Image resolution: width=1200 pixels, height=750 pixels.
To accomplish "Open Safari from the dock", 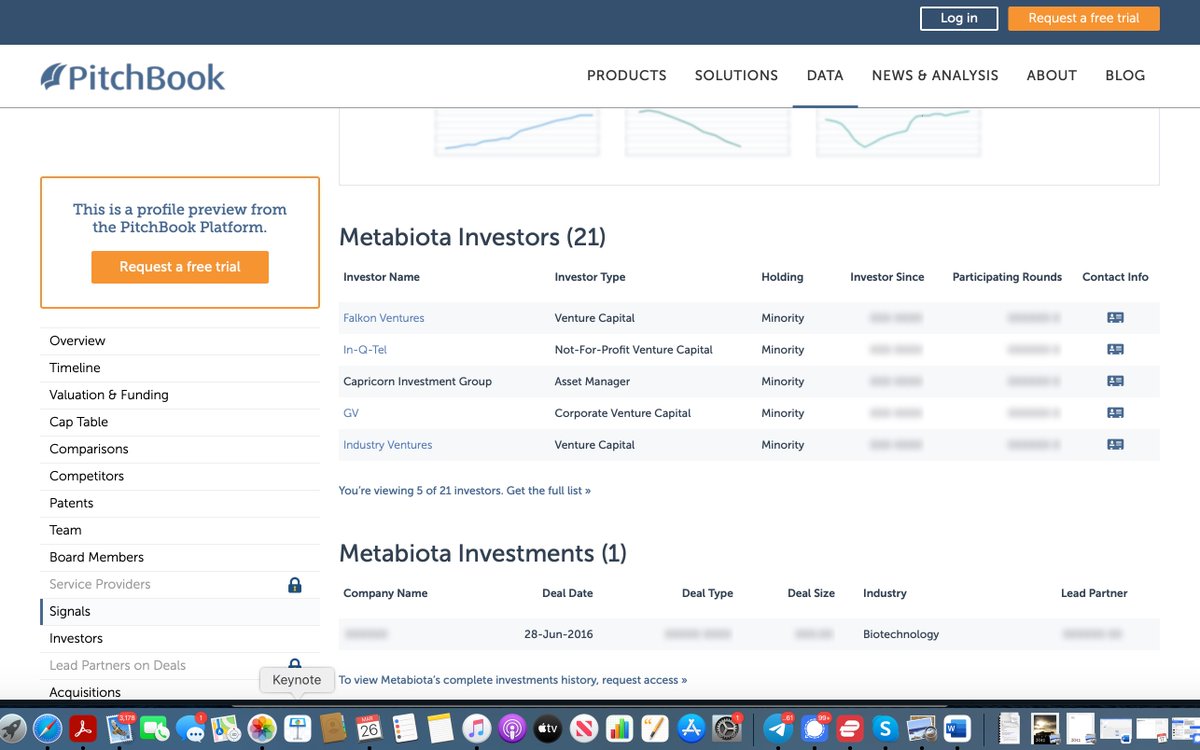I will [x=47, y=728].
